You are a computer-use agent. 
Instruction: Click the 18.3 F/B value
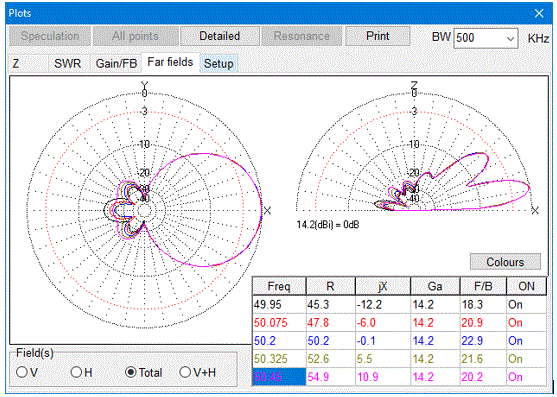tap(472, 305)
